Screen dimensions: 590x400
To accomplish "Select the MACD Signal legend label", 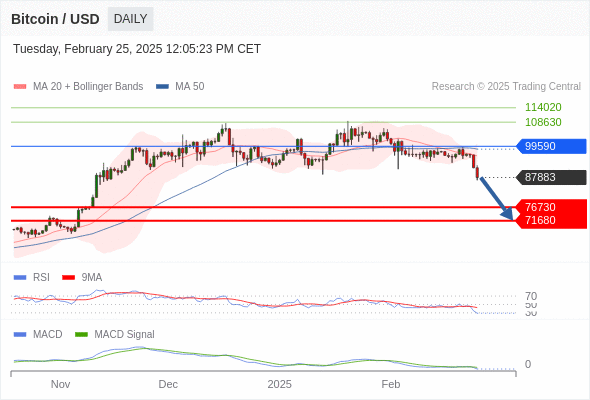I will point(124,335).
